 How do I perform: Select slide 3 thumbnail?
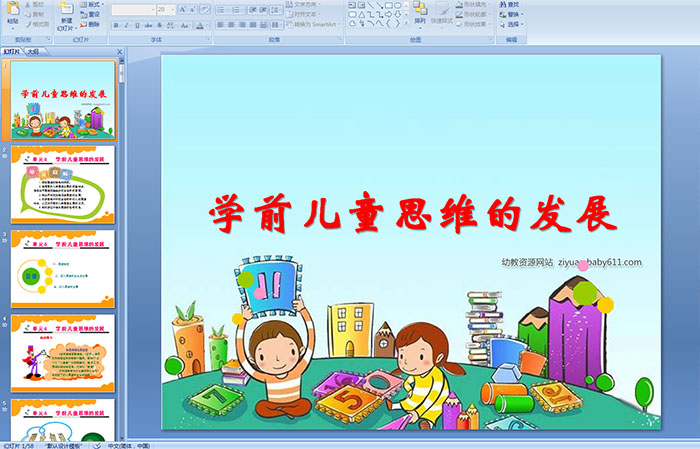(62, 269)
